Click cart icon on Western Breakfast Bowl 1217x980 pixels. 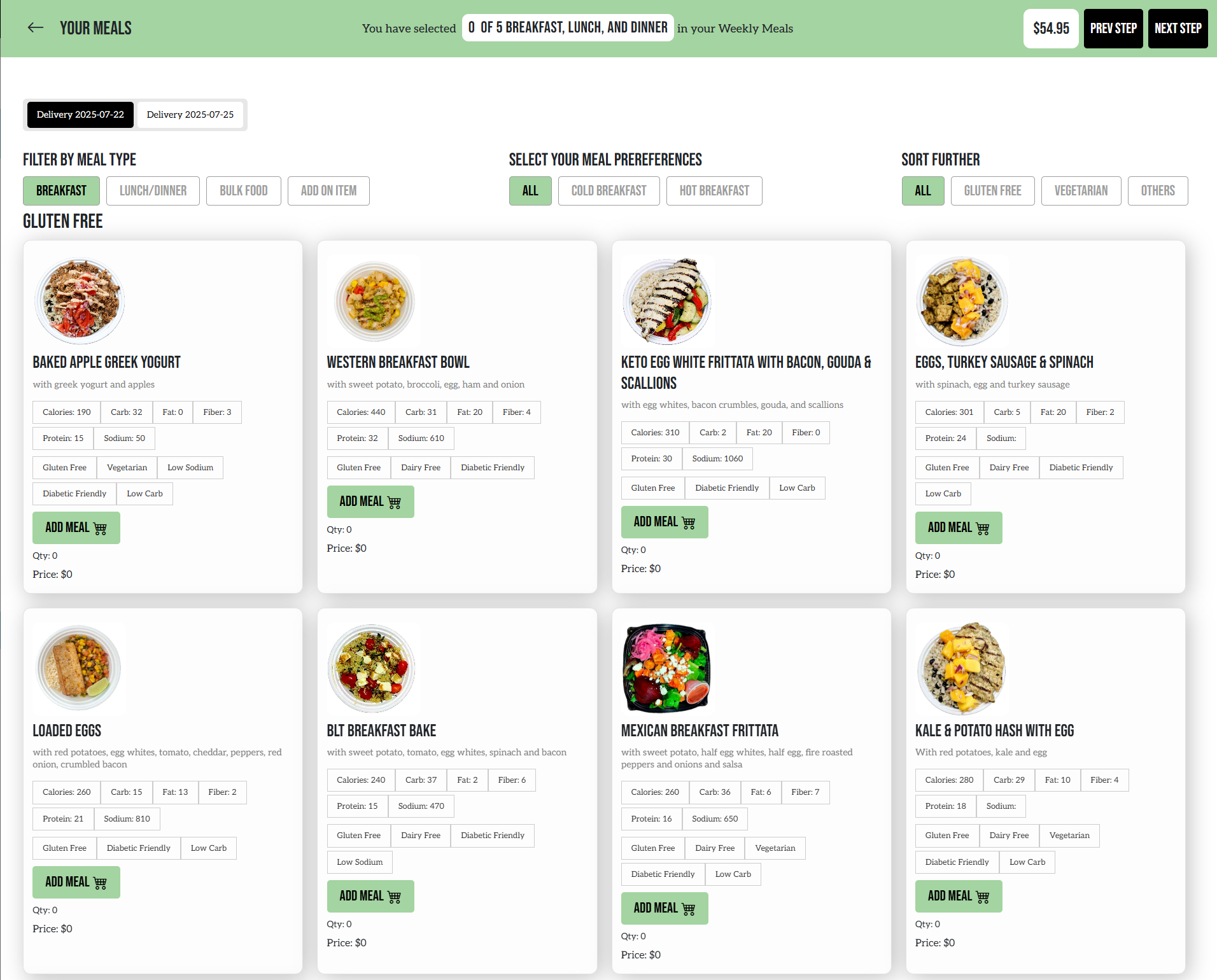click(x=394, y=502)
